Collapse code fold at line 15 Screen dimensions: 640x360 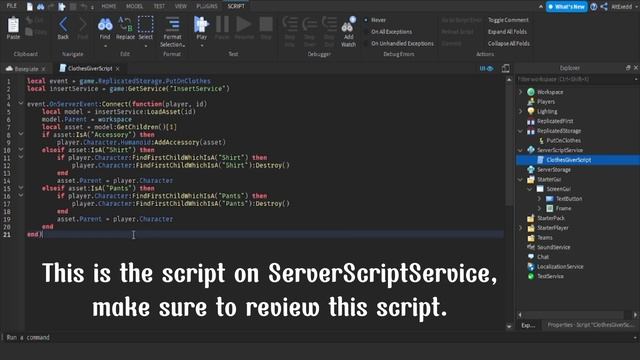click(20, 188)
